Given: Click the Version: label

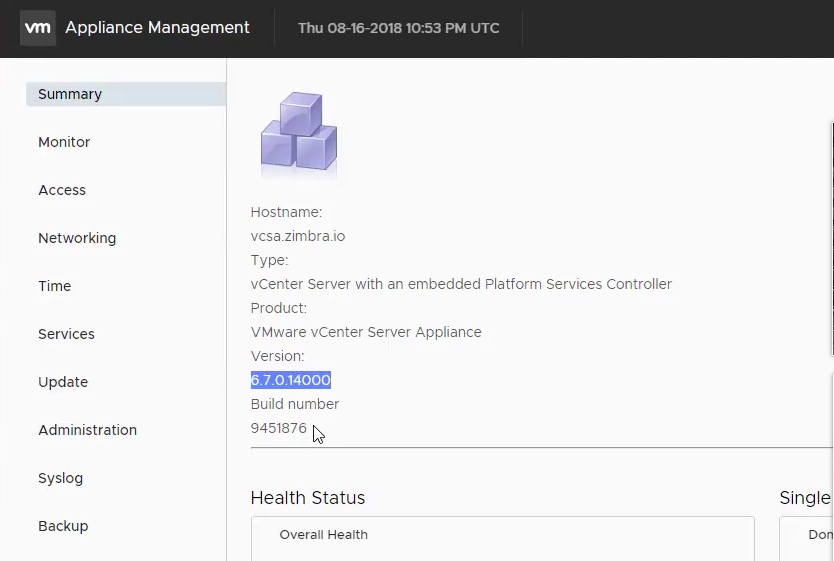Looking at the screenshot, I should [x=277, y=356].
